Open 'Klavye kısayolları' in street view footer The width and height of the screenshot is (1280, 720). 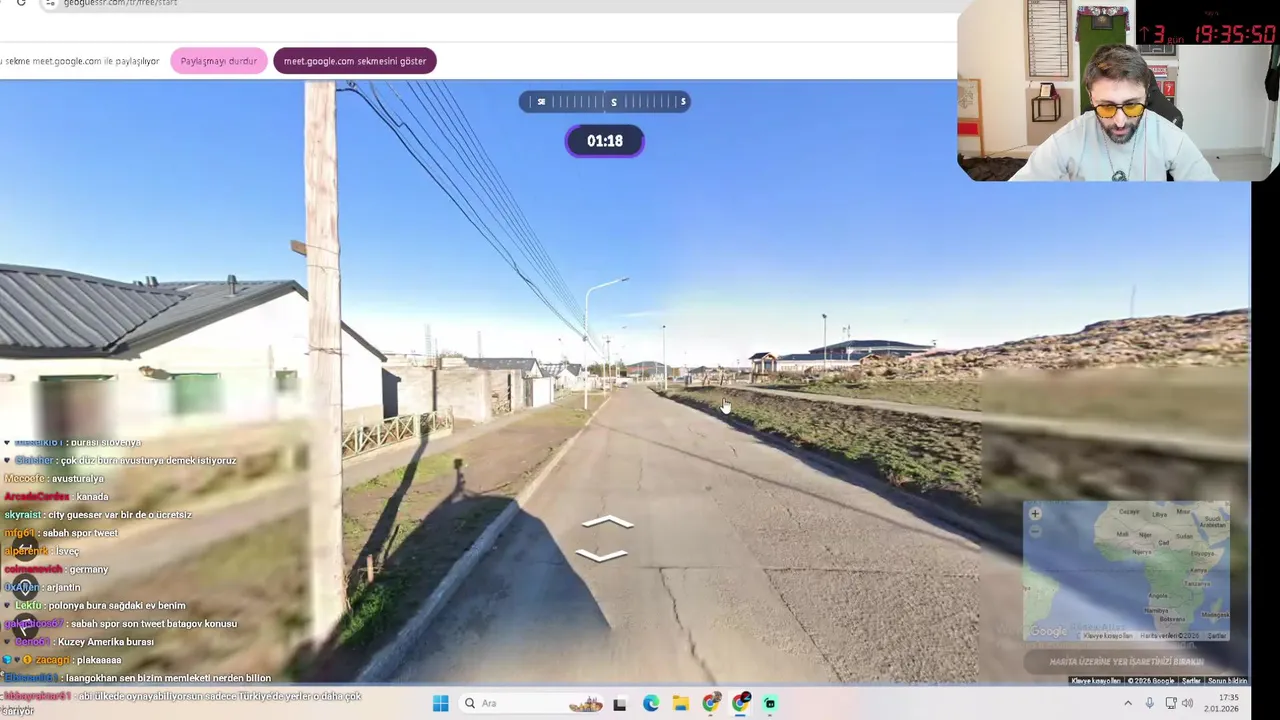point(1096,681)
